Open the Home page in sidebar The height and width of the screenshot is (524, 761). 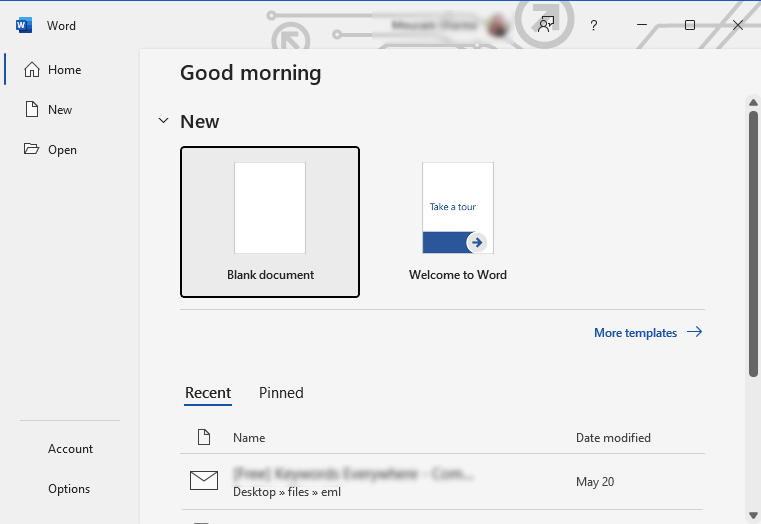tap(63, 70)
